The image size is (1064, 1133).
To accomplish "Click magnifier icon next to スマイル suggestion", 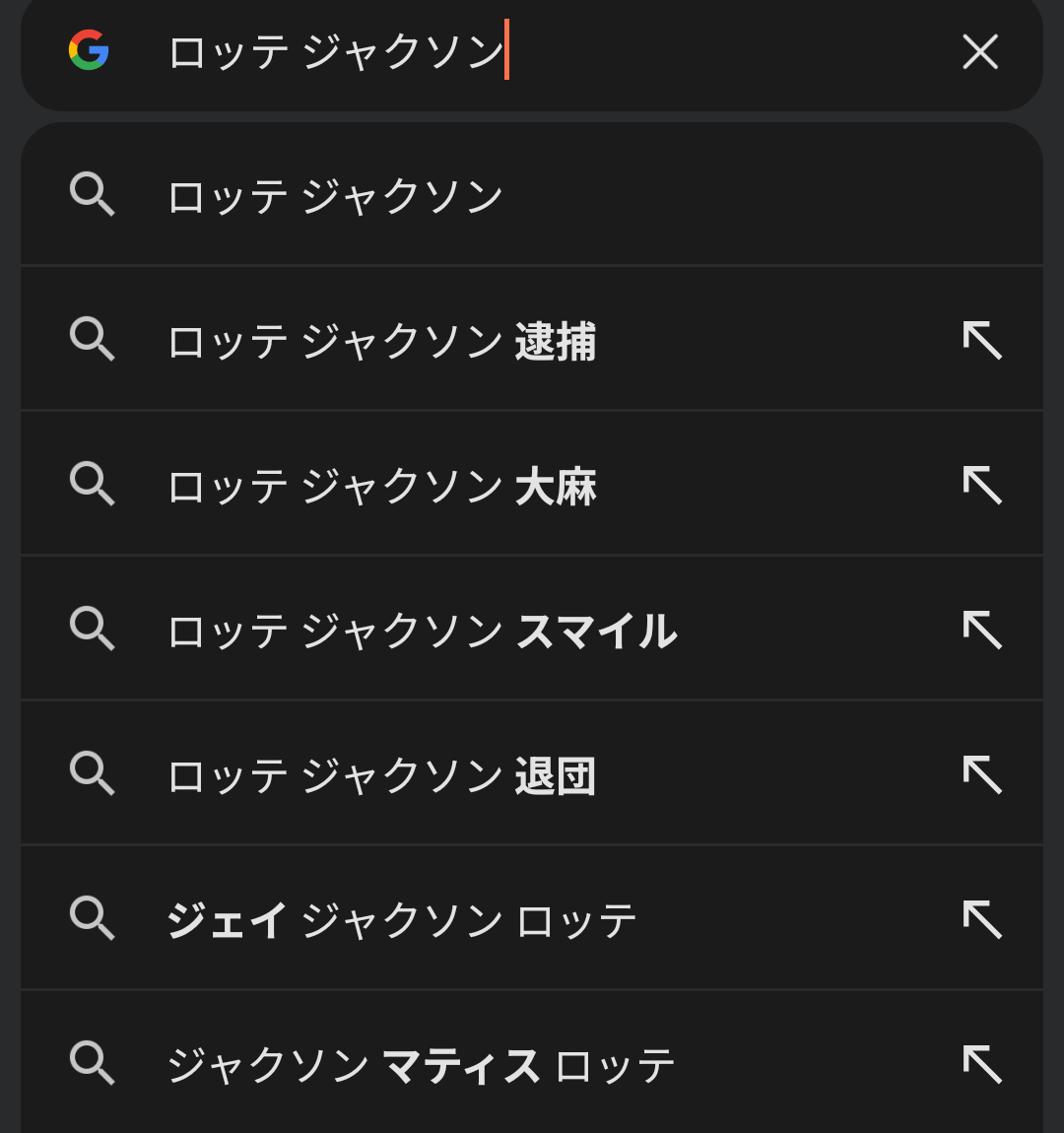I will pos(93,629).
